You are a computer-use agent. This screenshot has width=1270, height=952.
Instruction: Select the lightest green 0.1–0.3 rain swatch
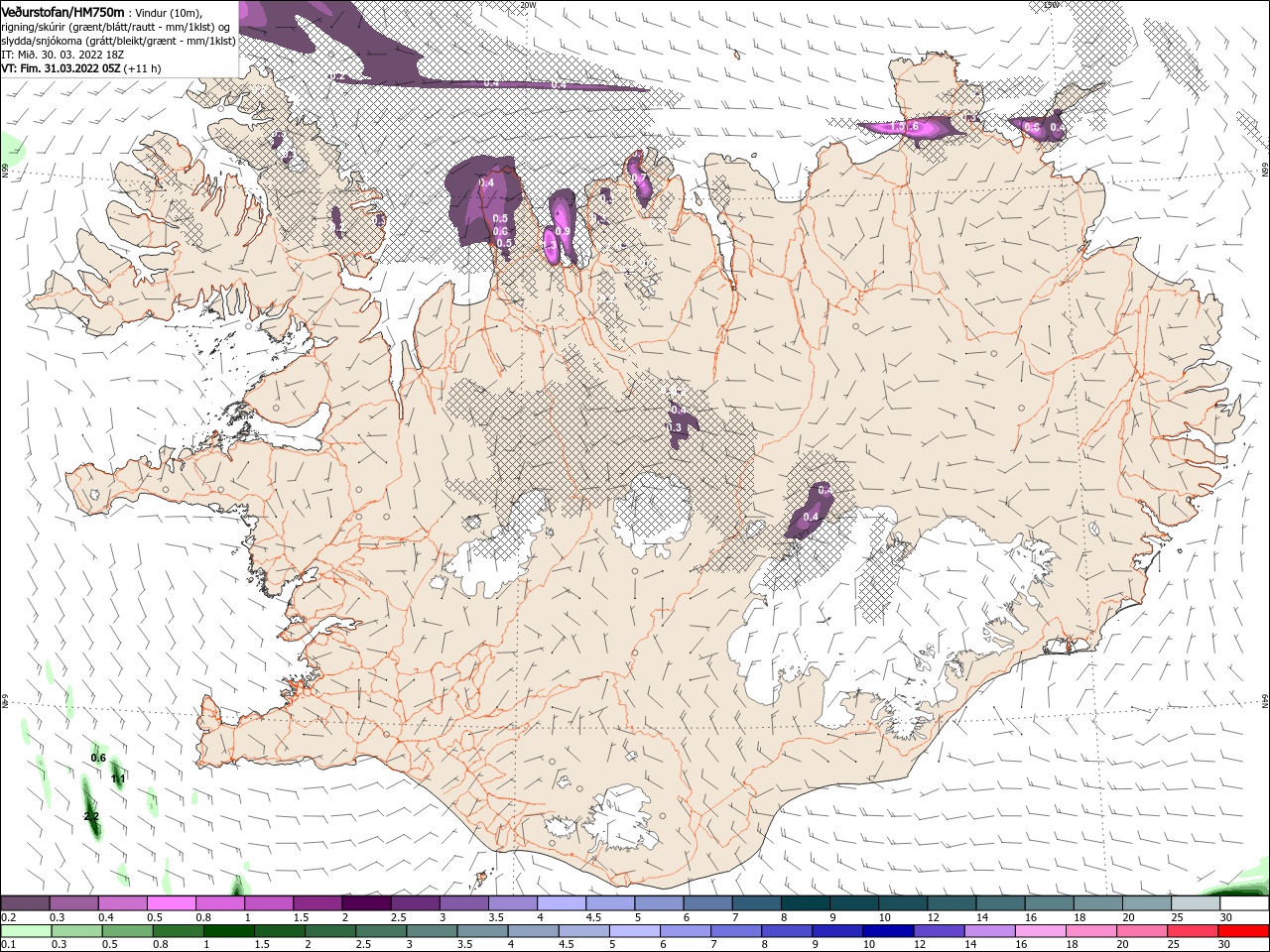(x=25, y=931)
